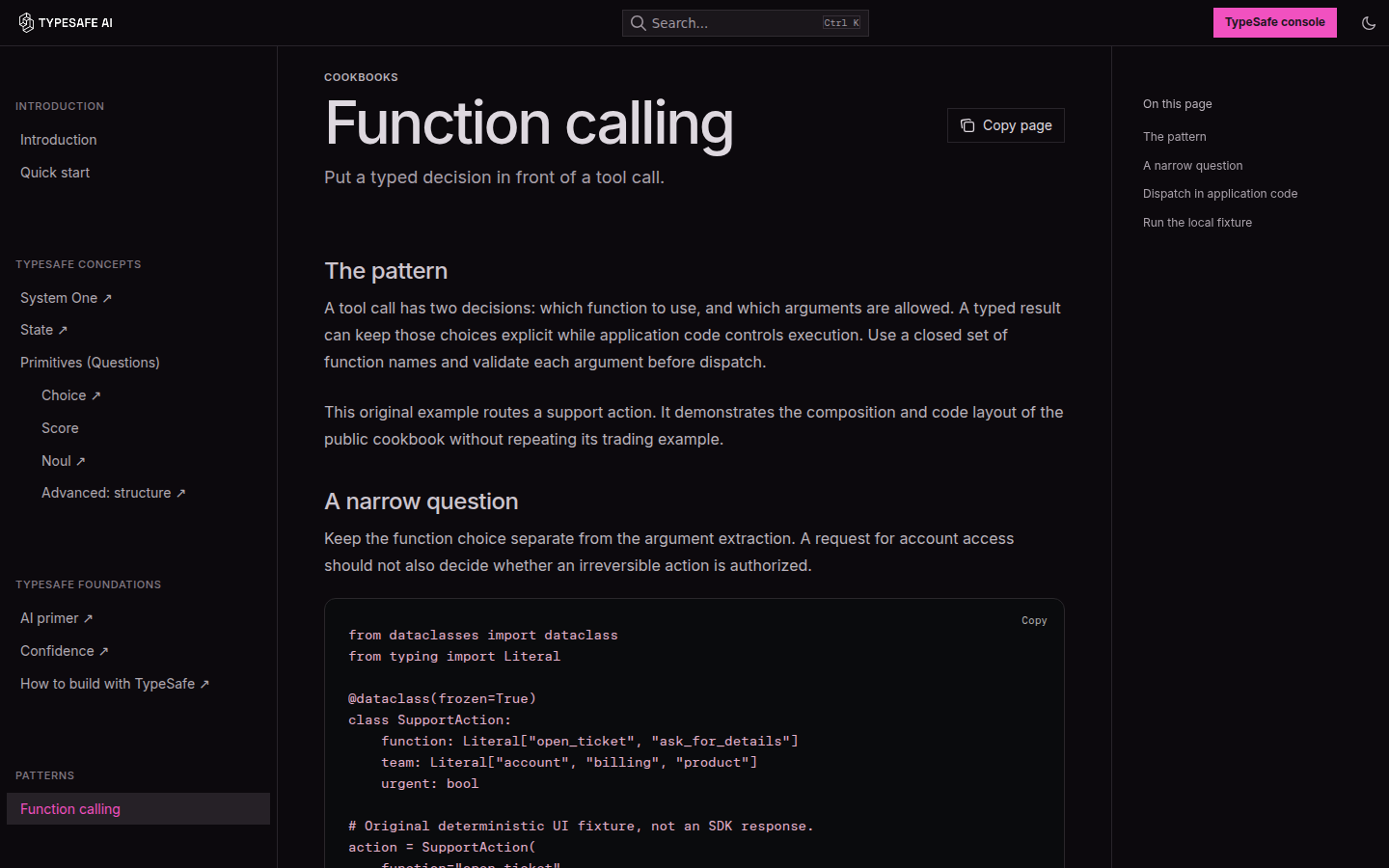This screenshot has height=868, width=1389.
Task: Copy the code block snippet
Action: (1034, 620)
